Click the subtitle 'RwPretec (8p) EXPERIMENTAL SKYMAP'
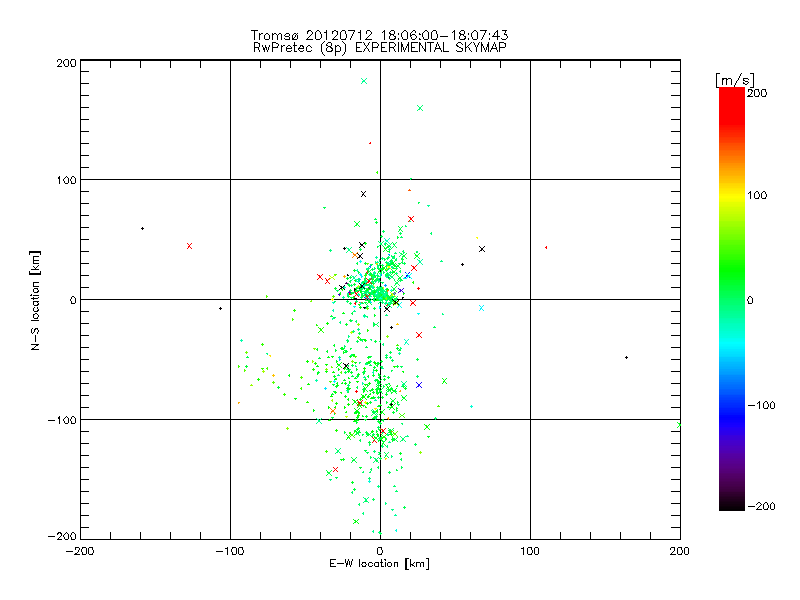Viewport: 800px width, 600px height. coord(380,48)
